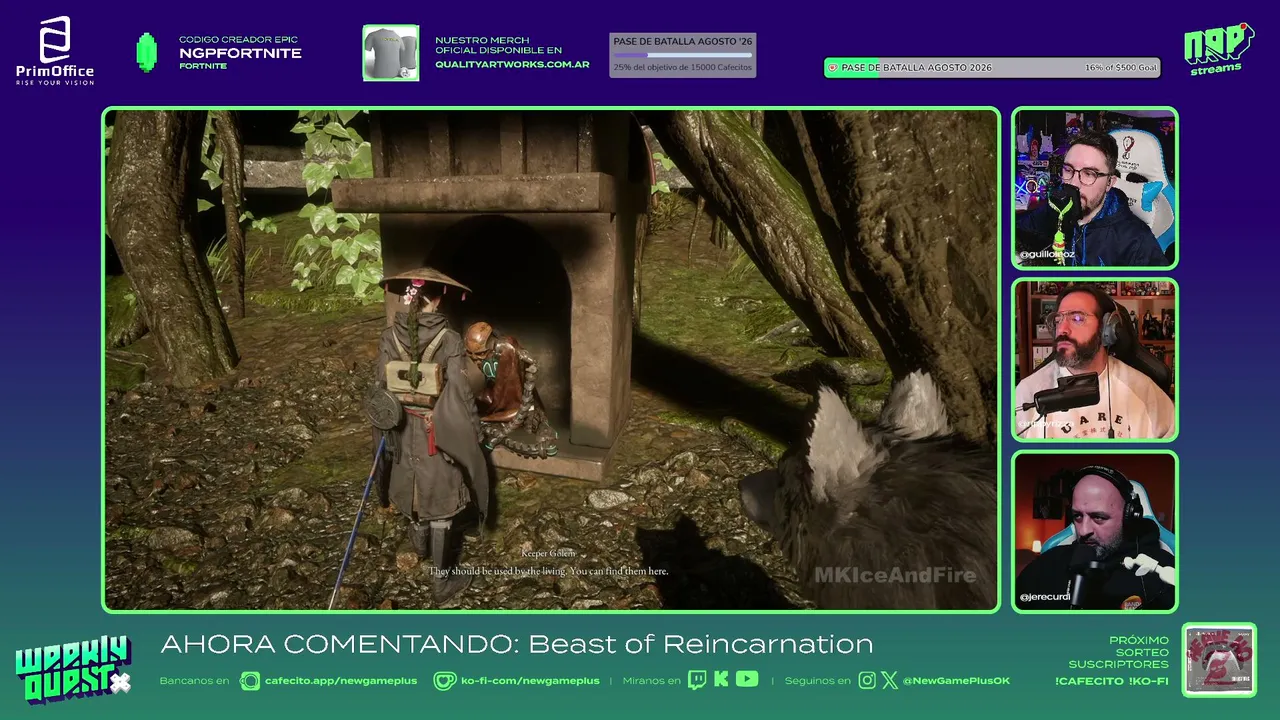The image size is (1280, 720).
Task: Click the heart icon on the $500 goal bar
Action: click(833, 68)
